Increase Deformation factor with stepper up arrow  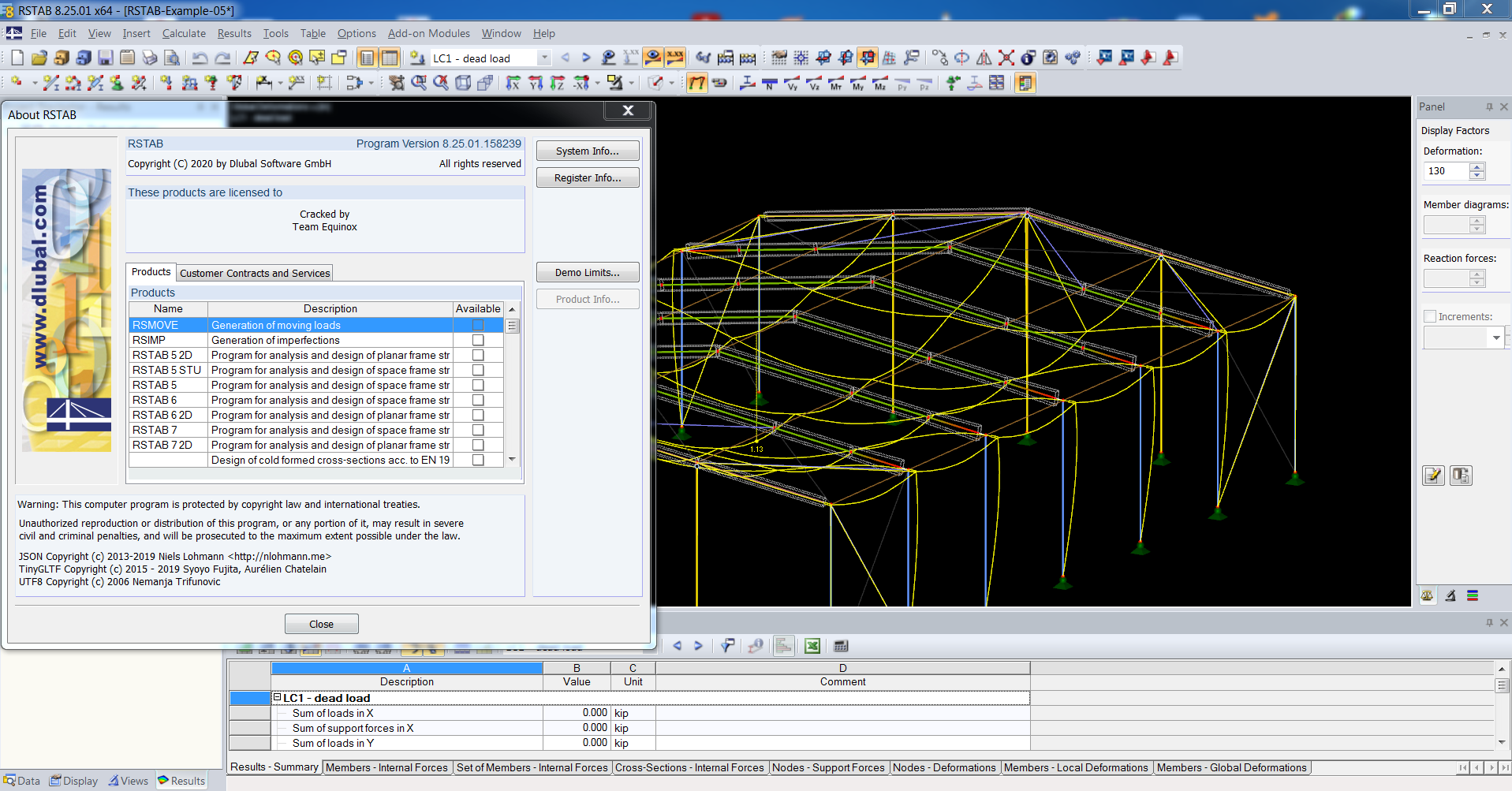tap(1477, 166)
